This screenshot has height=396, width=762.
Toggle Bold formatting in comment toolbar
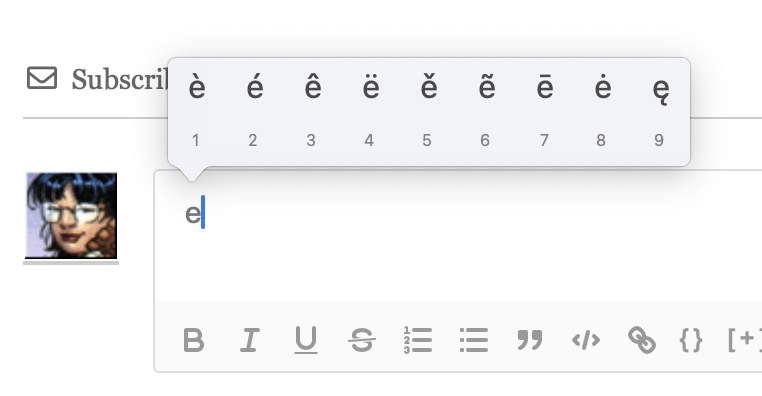click(x=193, y=340)
